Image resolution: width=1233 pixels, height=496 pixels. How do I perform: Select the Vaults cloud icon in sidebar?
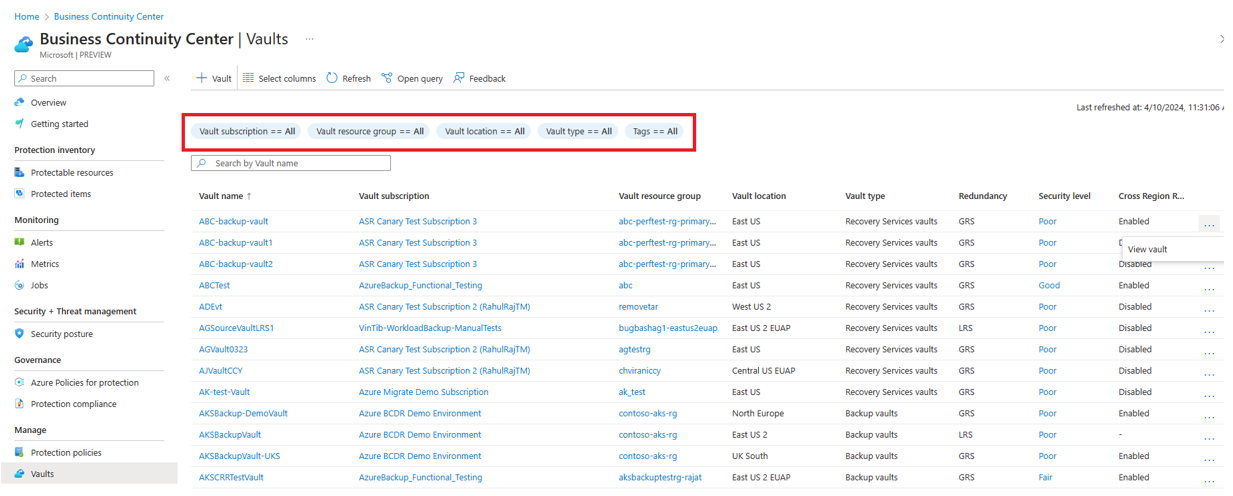click(x=19, y=474)
